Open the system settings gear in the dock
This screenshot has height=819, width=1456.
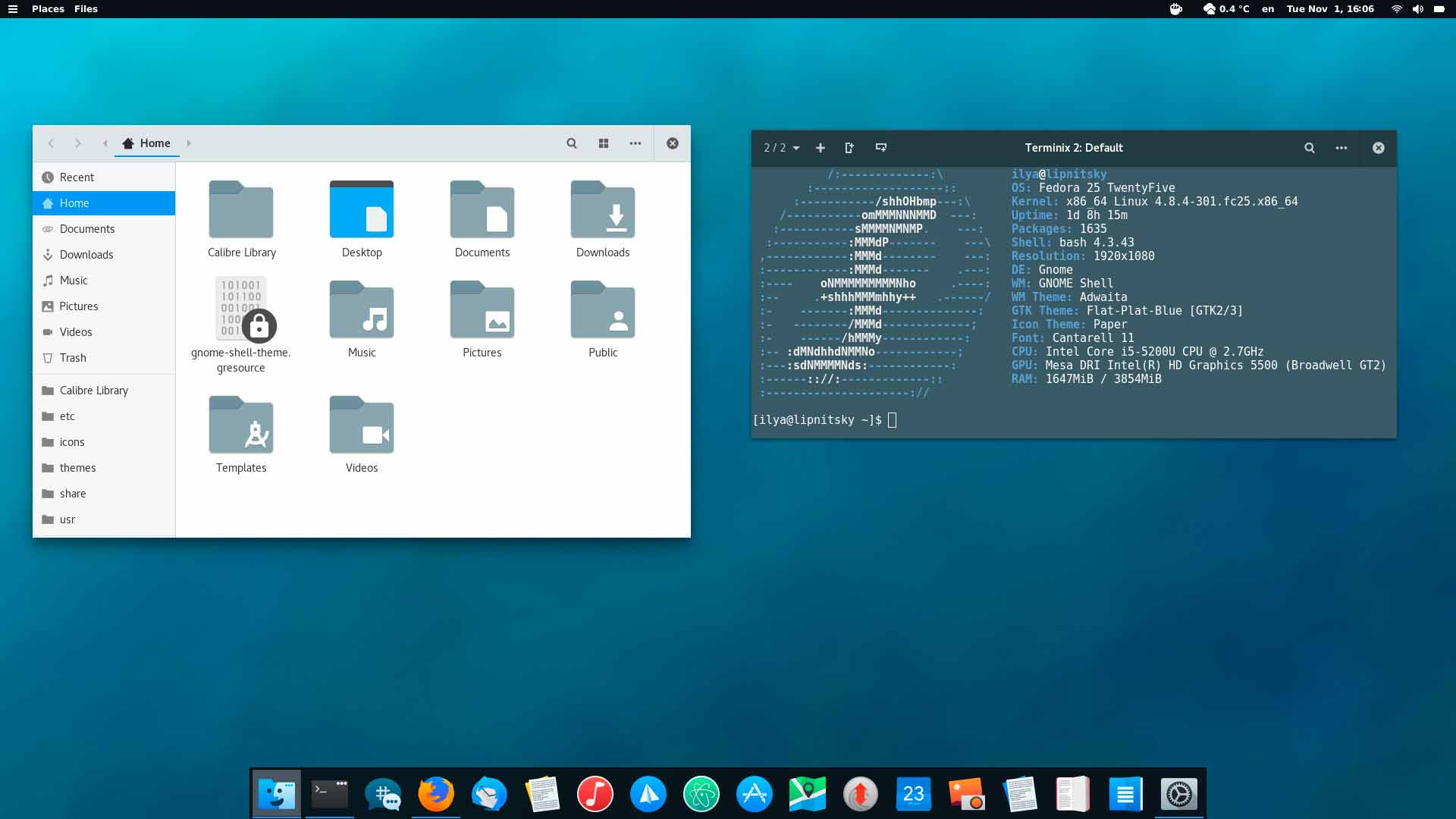pos(1179,794)
